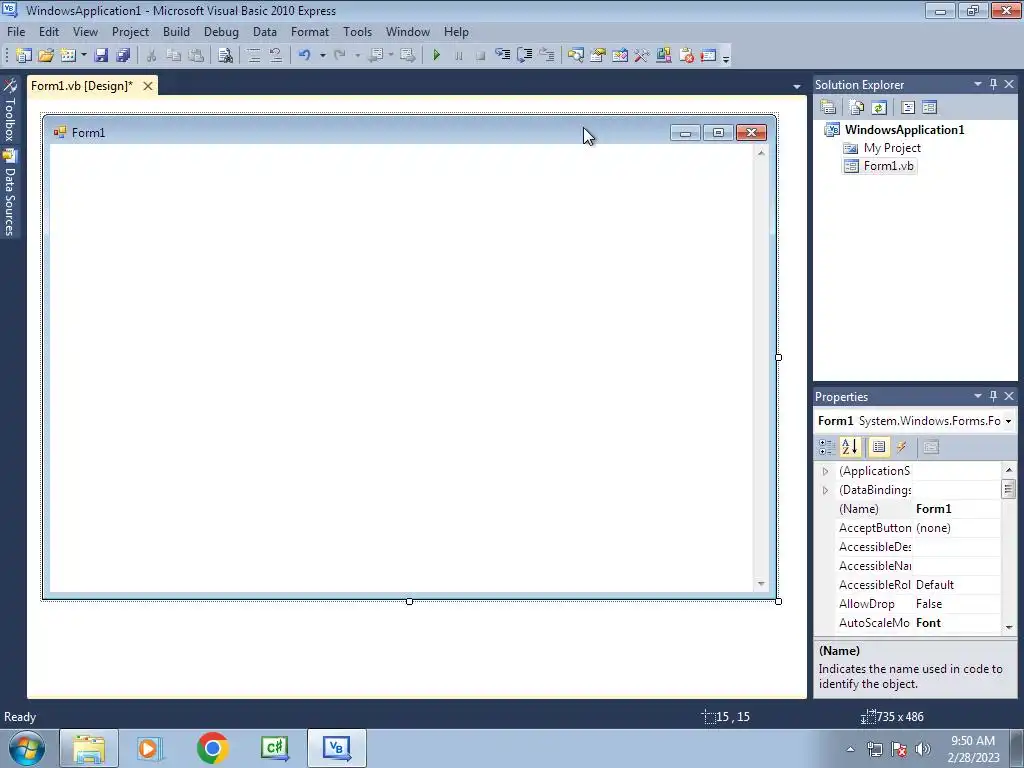Open active documents list dropdown arrow
This screenshot has height=768, width=1024.
pyautogui.click(x=797, y=86)
